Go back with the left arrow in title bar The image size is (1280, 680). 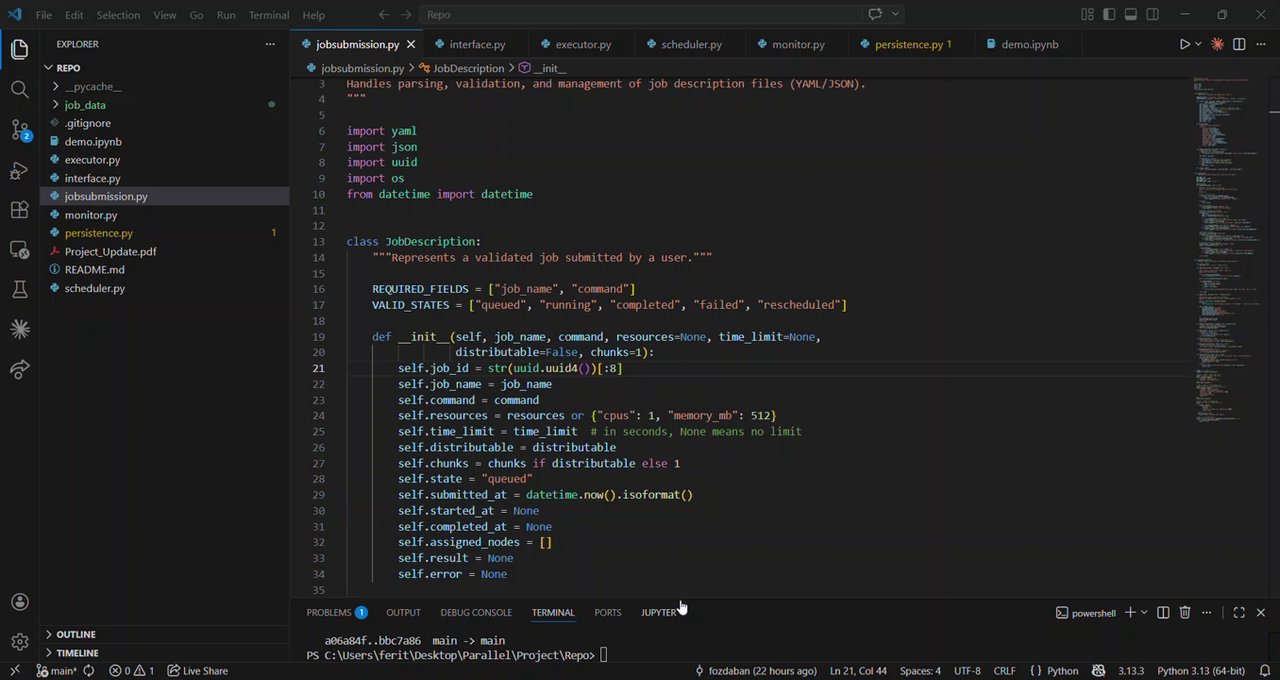pos(384,15)
